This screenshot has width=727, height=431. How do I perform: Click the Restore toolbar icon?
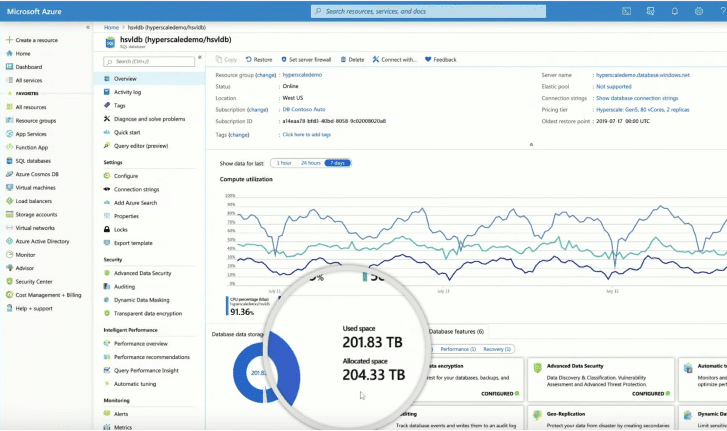249,59
